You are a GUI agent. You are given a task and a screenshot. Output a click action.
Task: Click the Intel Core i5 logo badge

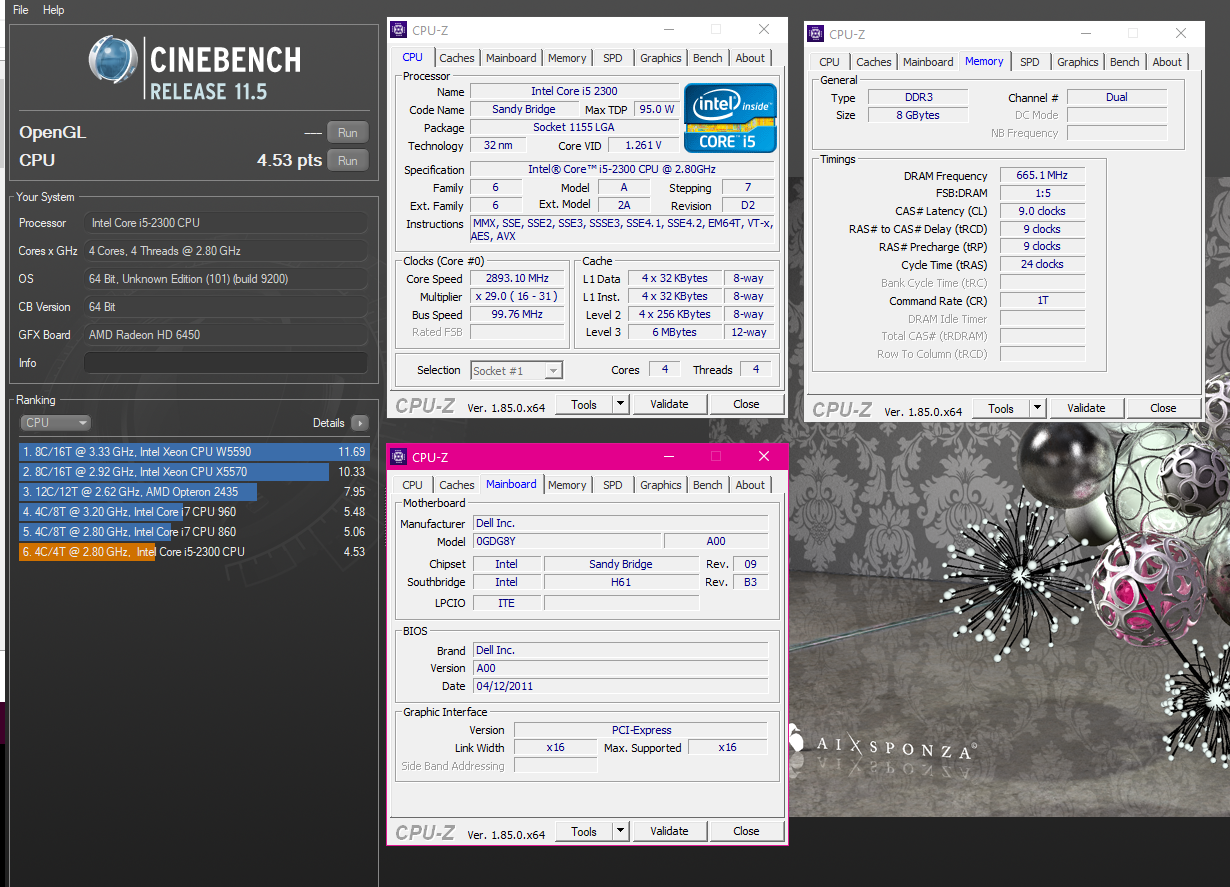coord(729,118)
